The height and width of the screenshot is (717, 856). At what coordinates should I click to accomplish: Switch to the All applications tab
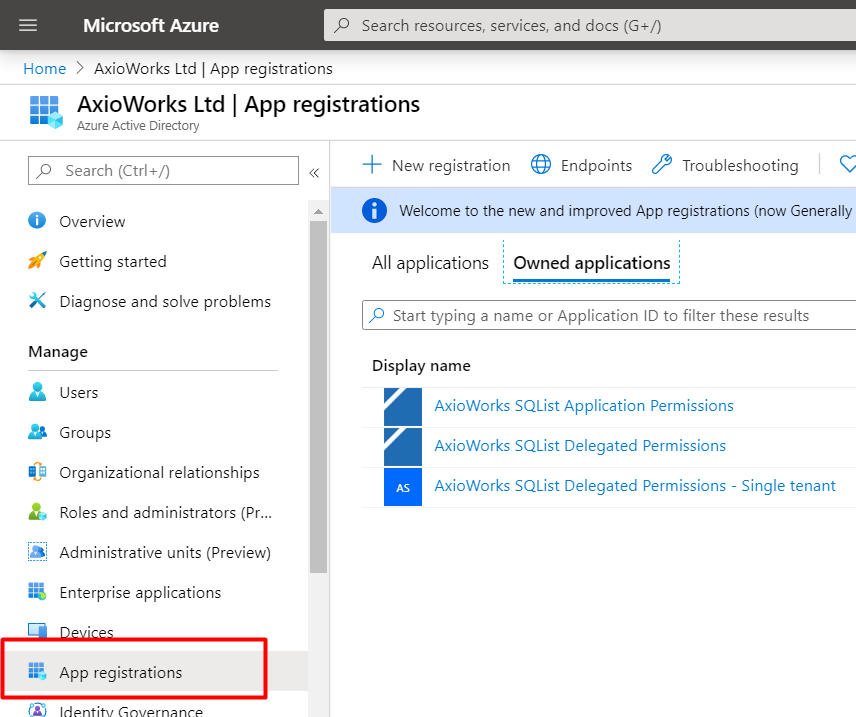[x=430, y=263]
